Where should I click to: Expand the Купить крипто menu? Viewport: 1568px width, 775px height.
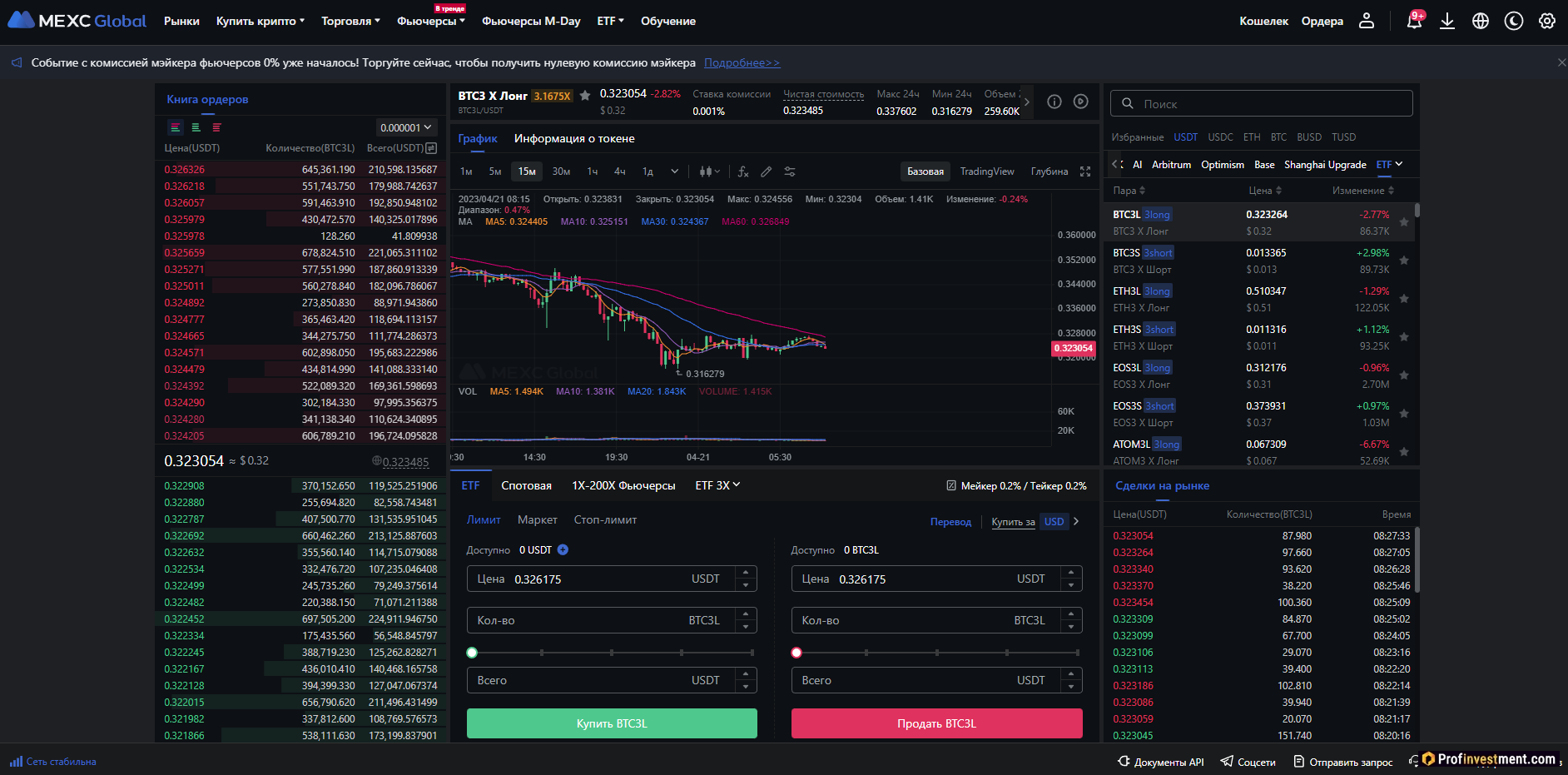(261, 21)
